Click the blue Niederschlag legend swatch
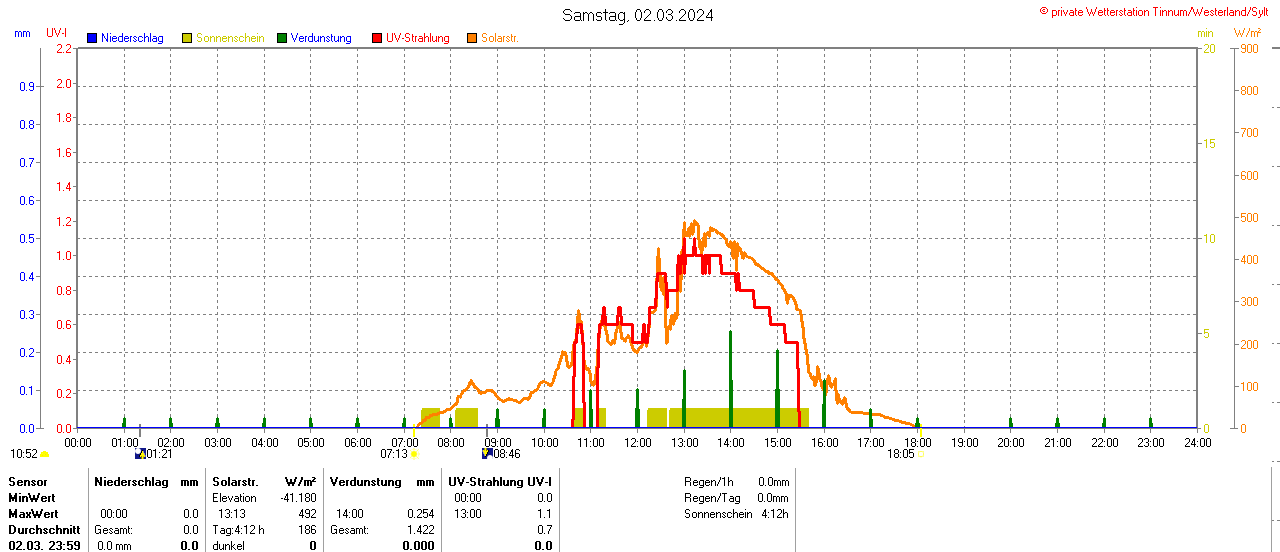This screenshot has height=552, width=1280. coord(92,38)
